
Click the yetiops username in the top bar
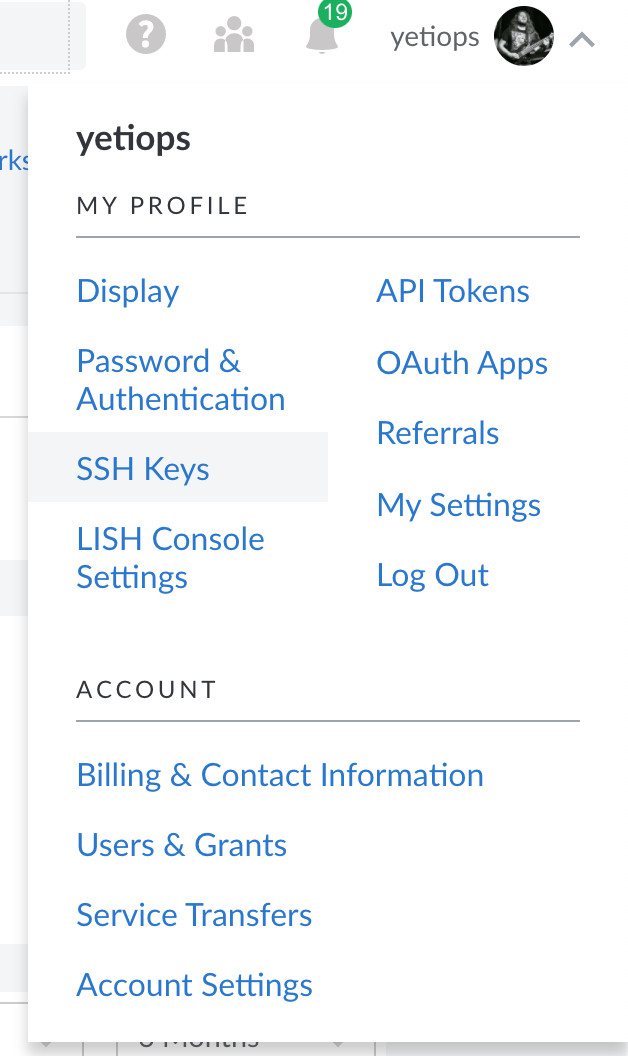[435, 37]
